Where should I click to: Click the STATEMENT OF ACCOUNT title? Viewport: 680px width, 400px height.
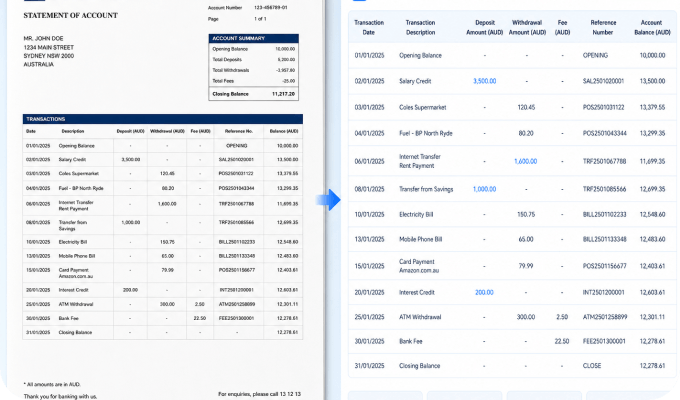[x=70, y=15]
